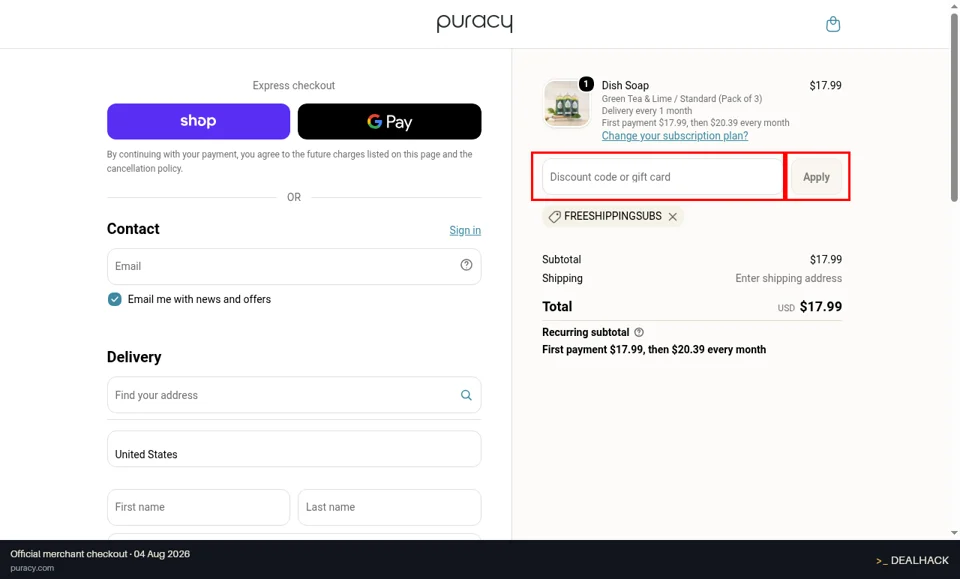Click the Enter shipping address text
960x579 pixels.
(789, 278)
